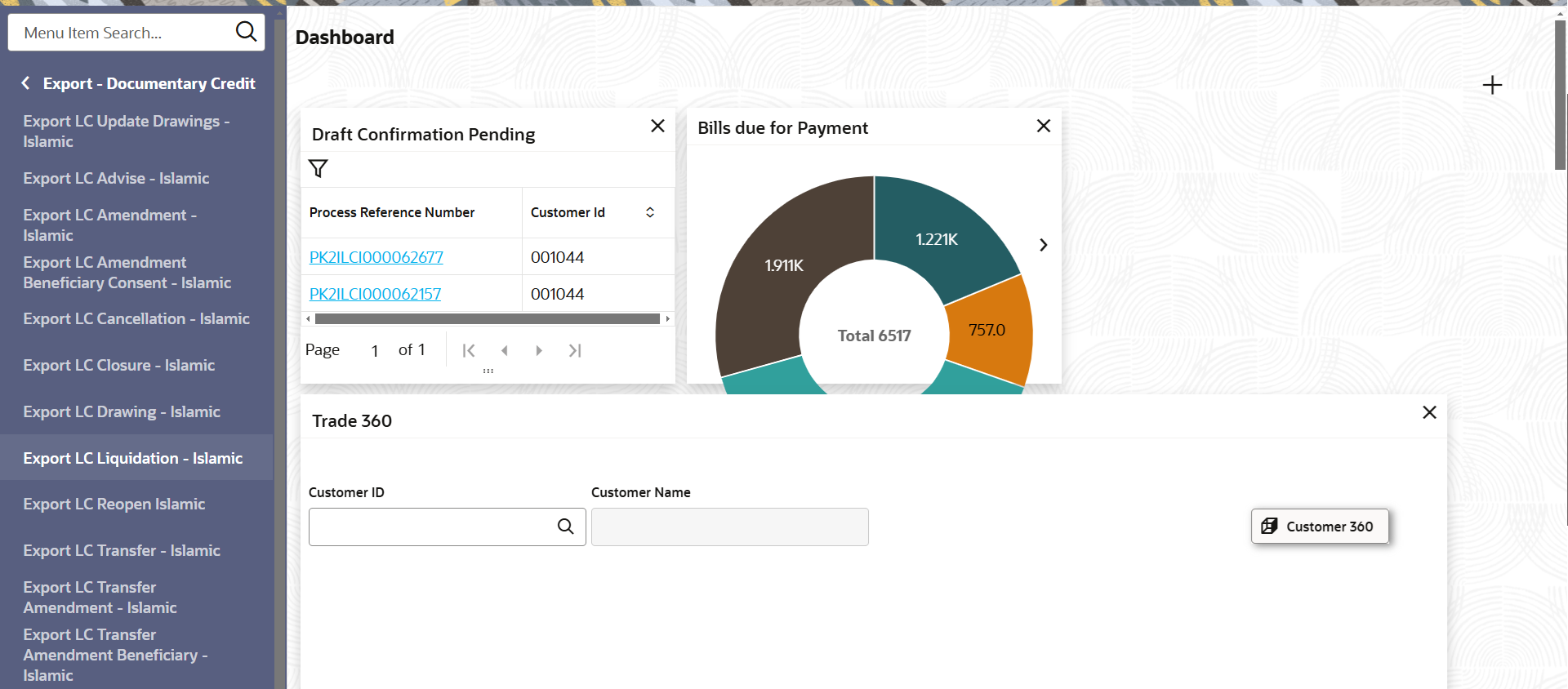Viewport: 1568px width, 689px height.
Task: Sort by Customer Id column
Action: click(650, 212)
